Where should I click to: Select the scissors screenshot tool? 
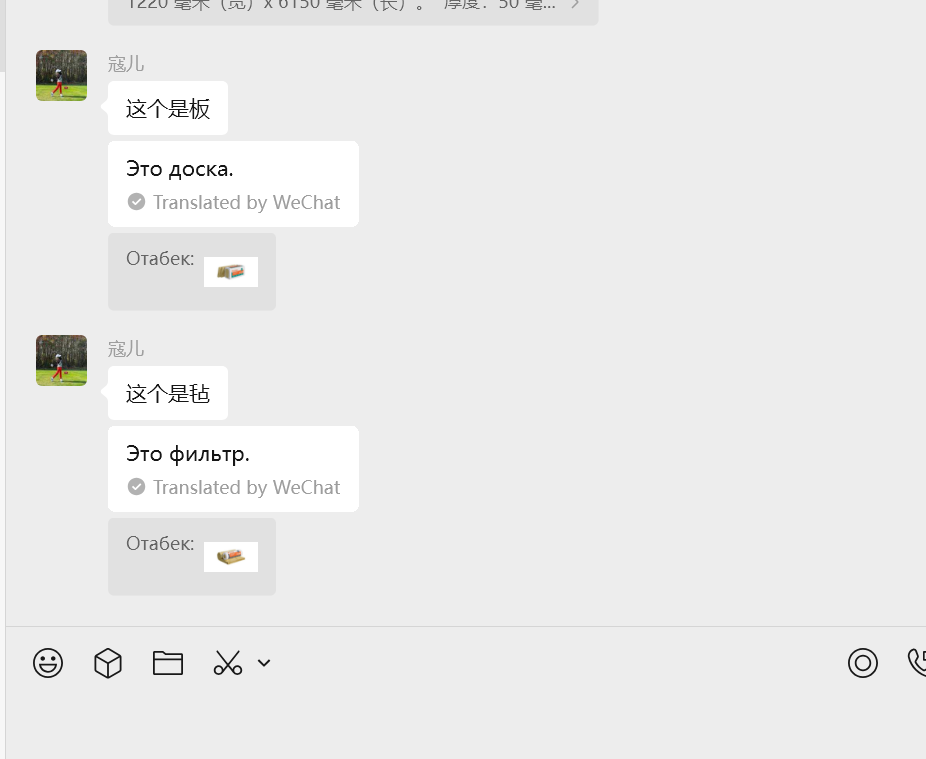(x=228, y=663)
